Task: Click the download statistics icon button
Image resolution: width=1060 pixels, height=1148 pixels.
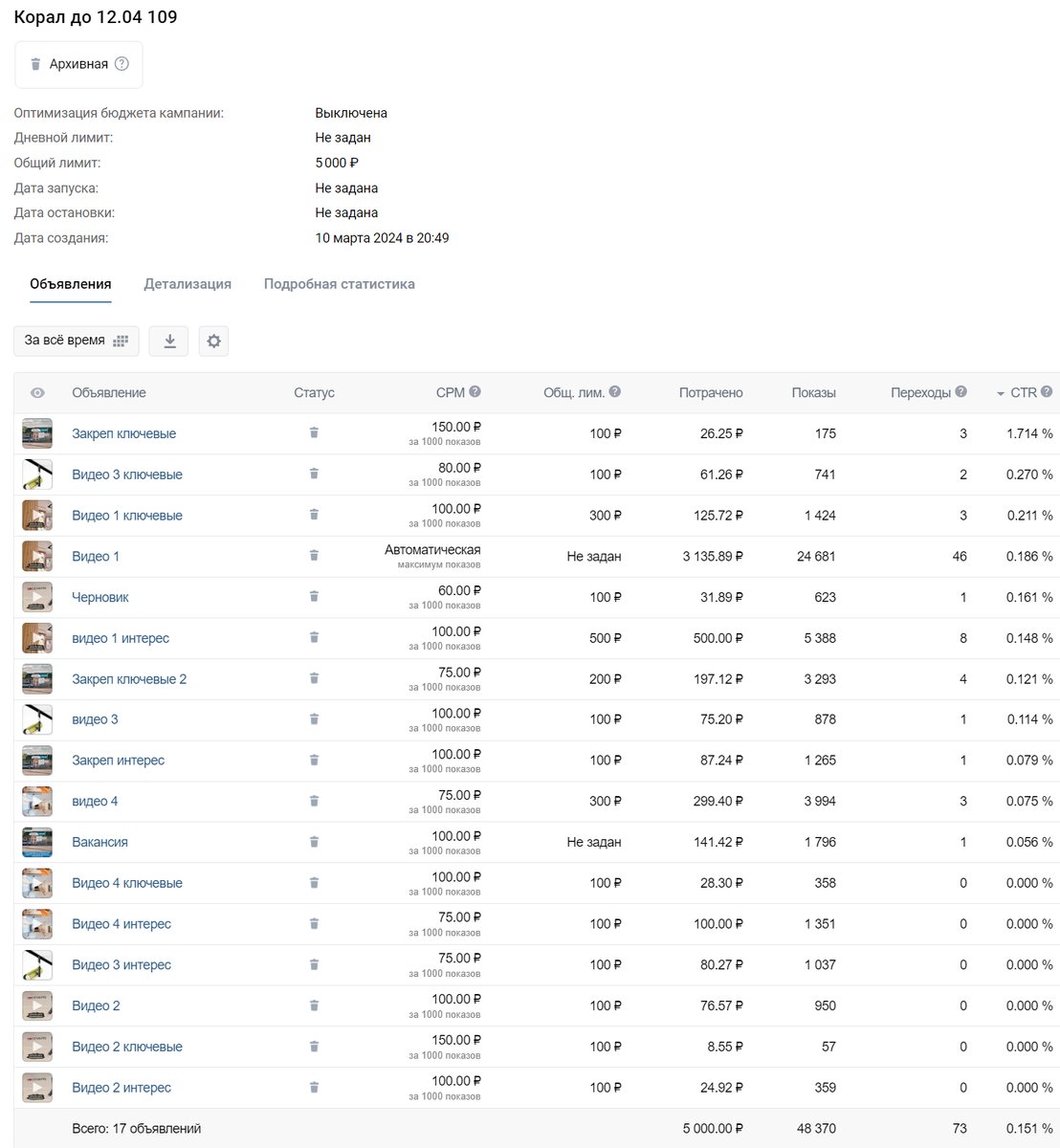Action: [169, 341]
